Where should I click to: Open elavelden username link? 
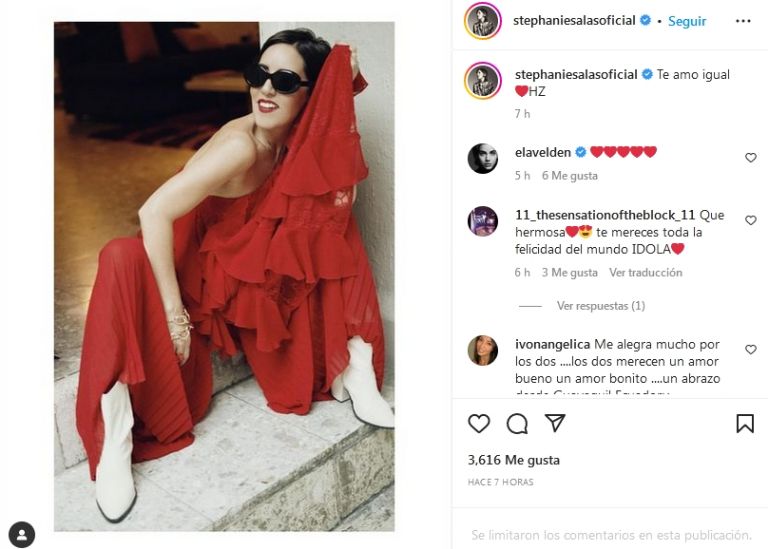543,152
